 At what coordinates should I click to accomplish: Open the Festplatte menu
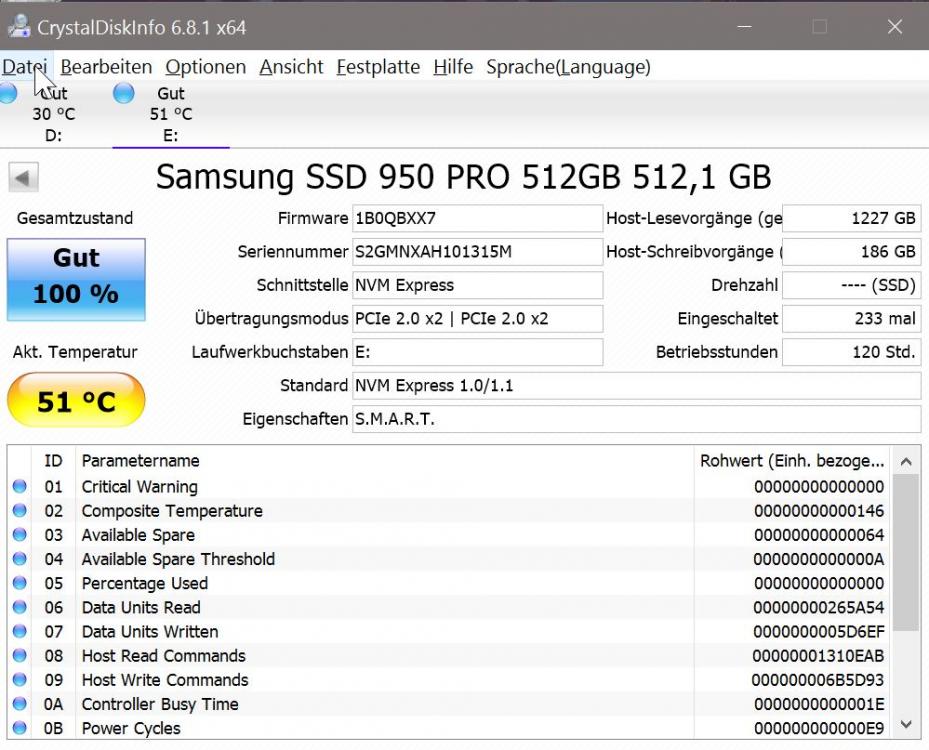click(x=377, y=67)
